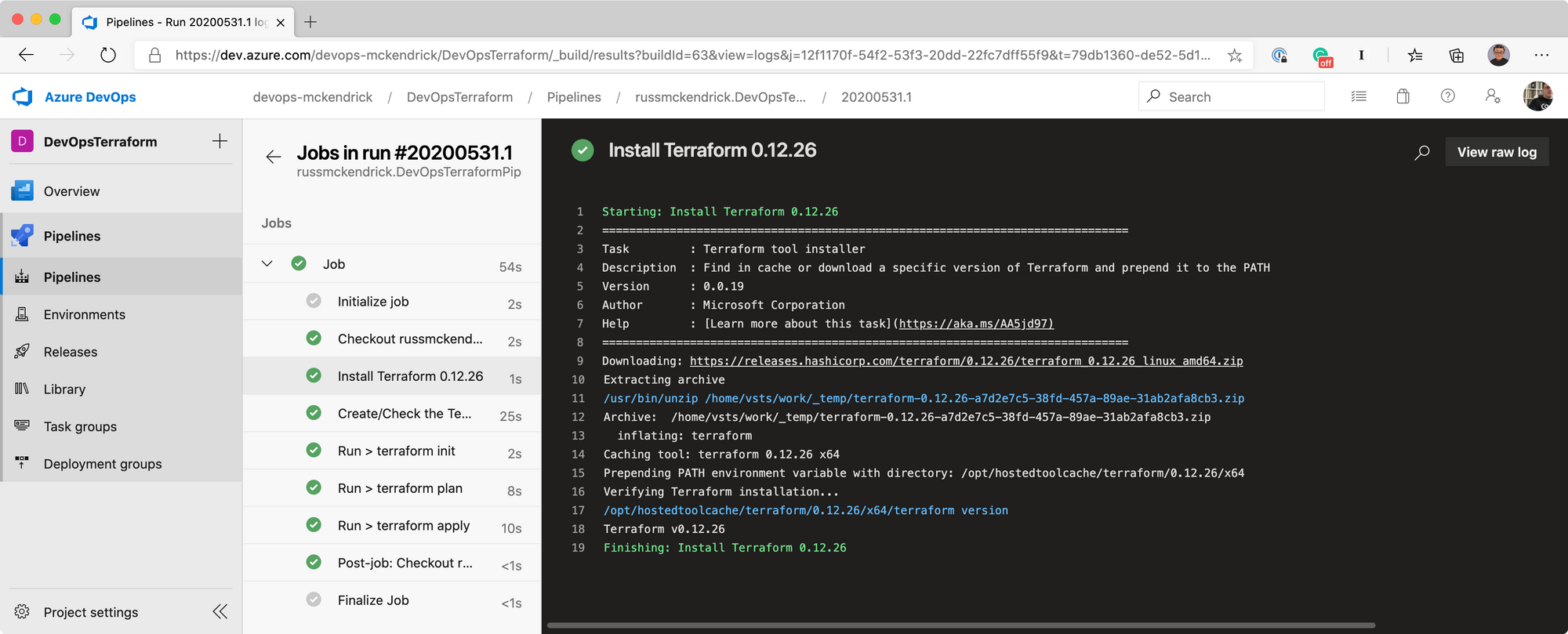1568x634 pixels.
Task: Open the Overview sidebar icon
Action: [22, 190]
